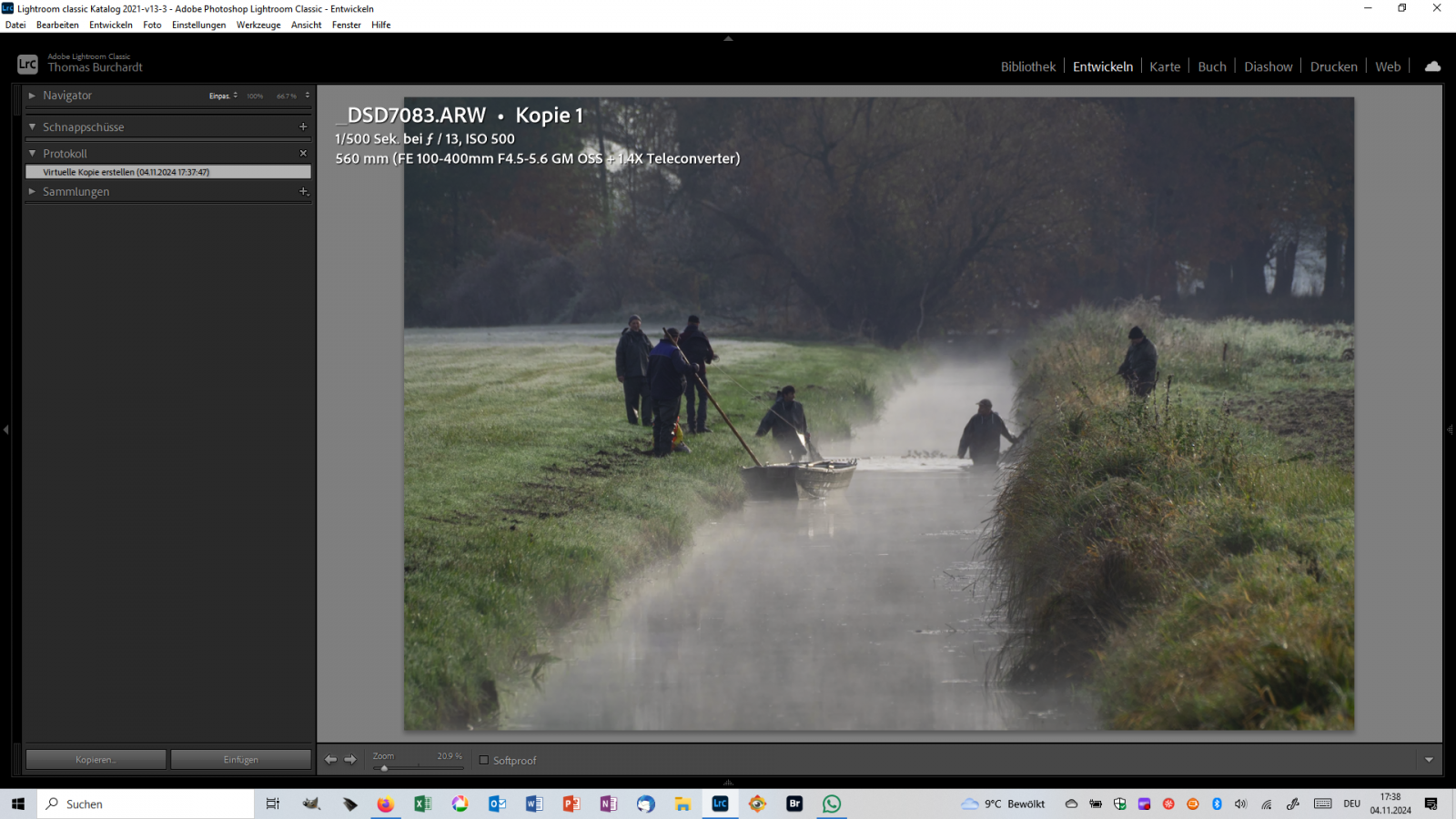The height and width of the screenshot is (819, 1456).
Task: Clear the Protokoll history with X icon
Action: (x=303, y=153)
